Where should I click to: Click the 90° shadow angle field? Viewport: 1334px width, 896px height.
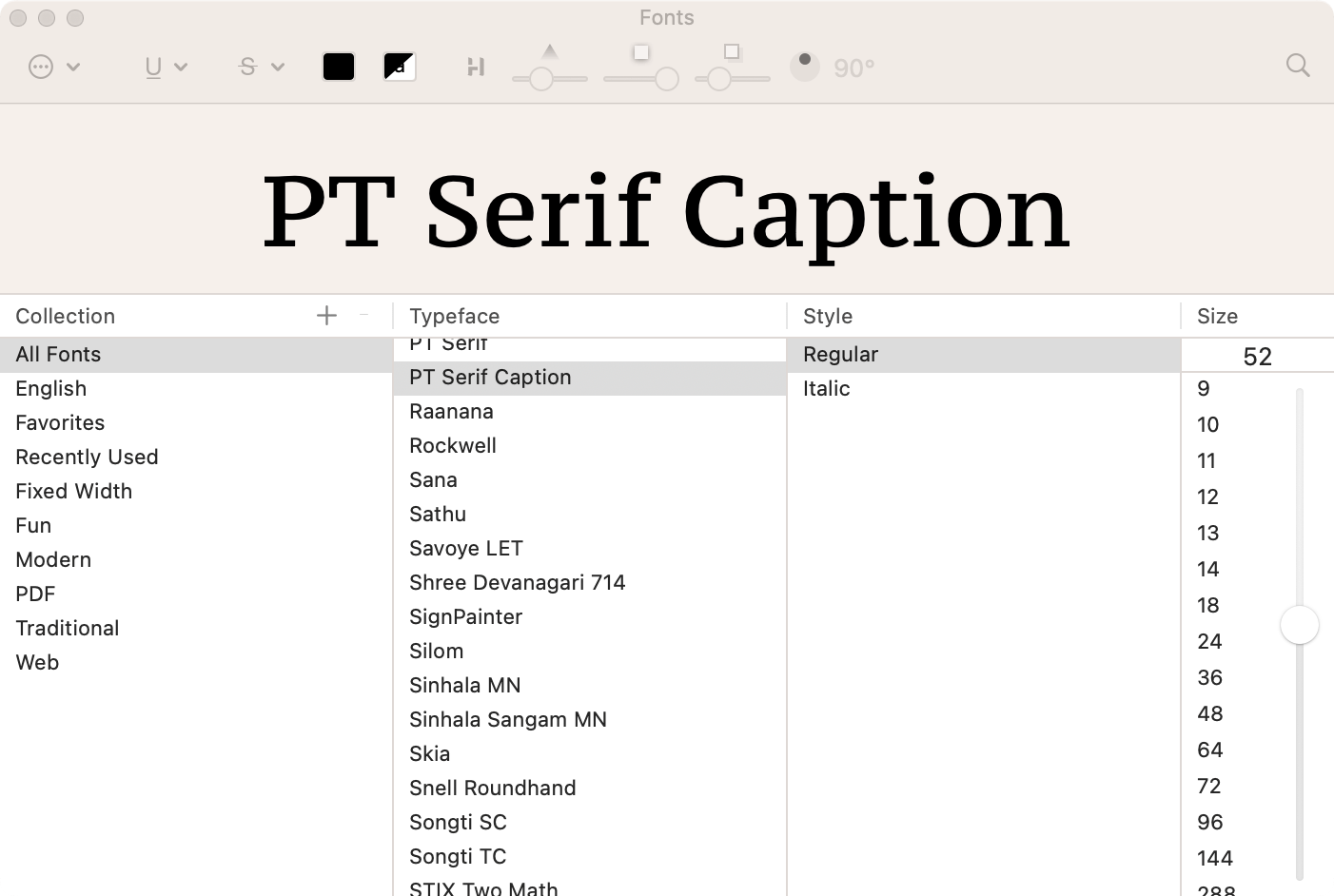point(853,68)
